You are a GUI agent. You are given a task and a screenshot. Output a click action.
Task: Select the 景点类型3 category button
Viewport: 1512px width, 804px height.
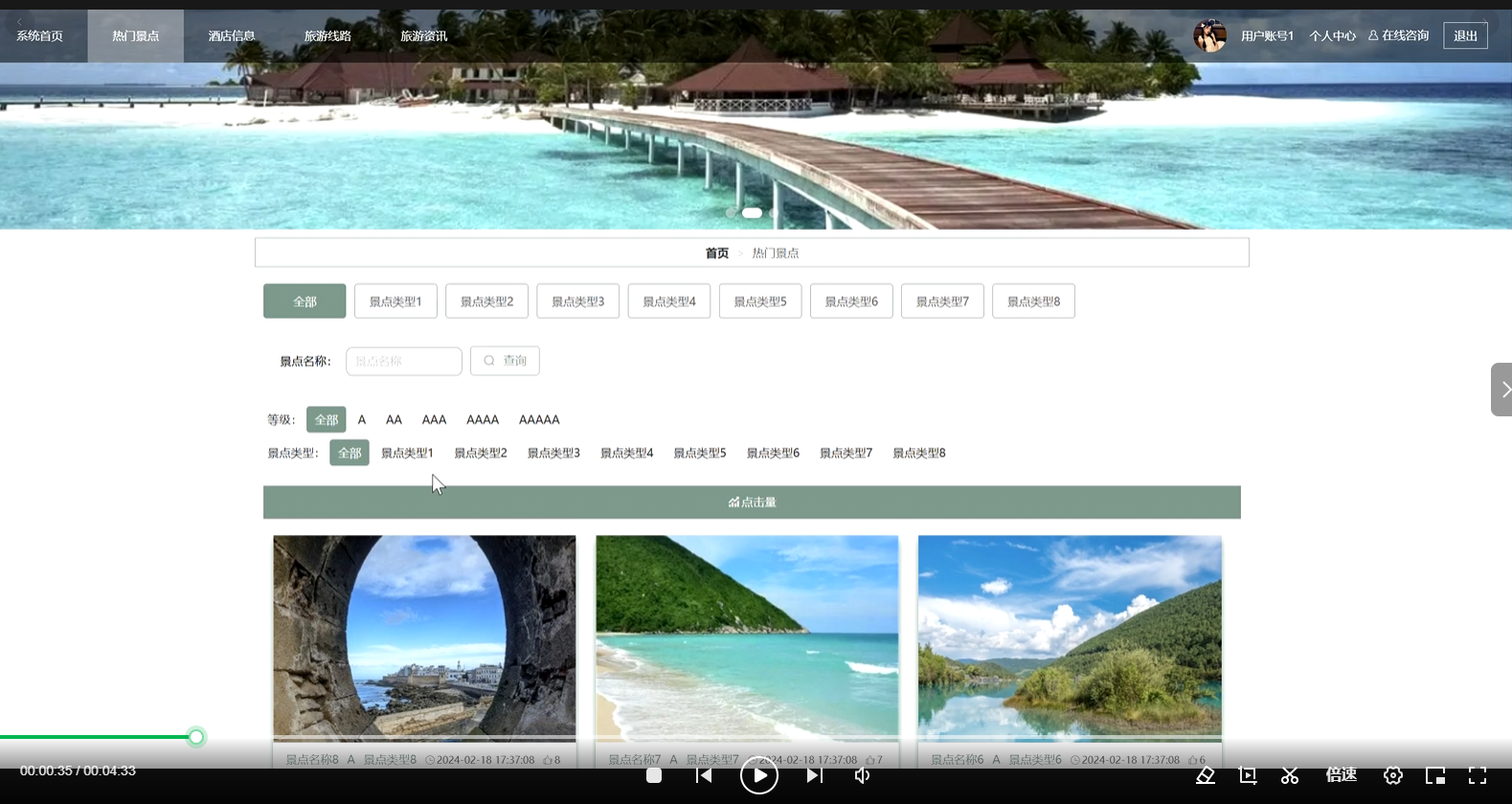[577, 301]
